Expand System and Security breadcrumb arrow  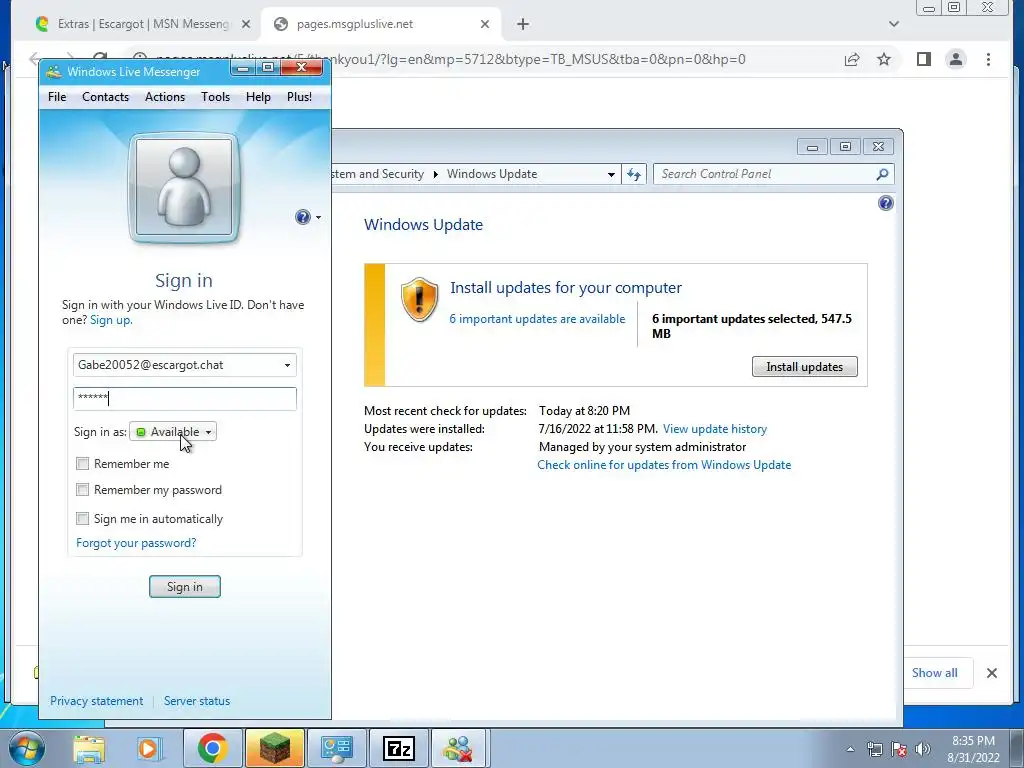click(436, 174)
